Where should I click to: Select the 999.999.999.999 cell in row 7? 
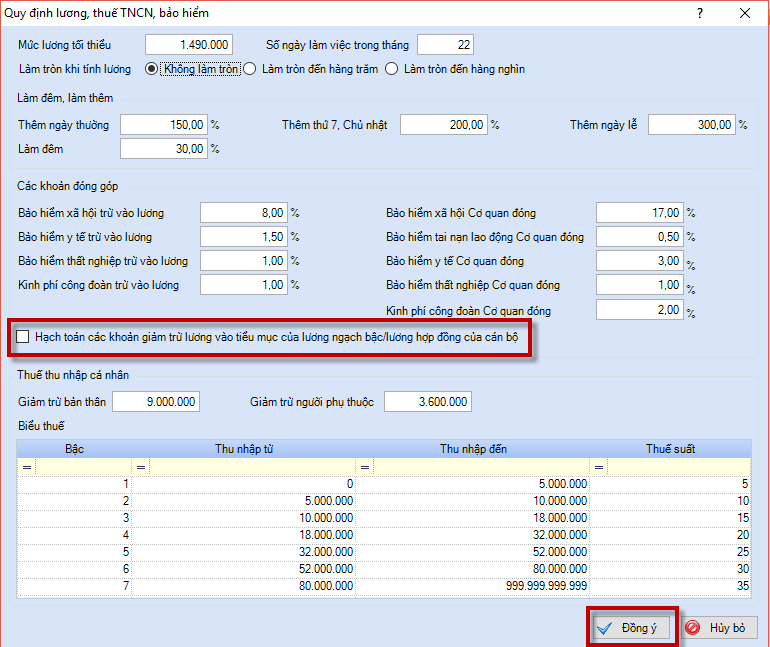473,586
